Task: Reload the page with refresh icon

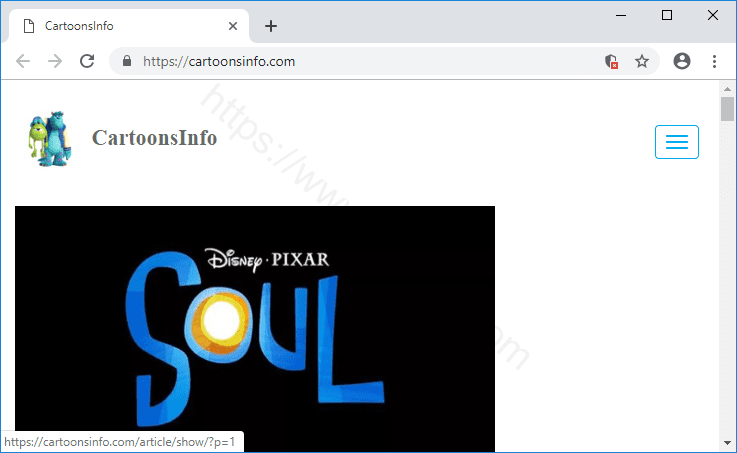Action: click(87, 61)
